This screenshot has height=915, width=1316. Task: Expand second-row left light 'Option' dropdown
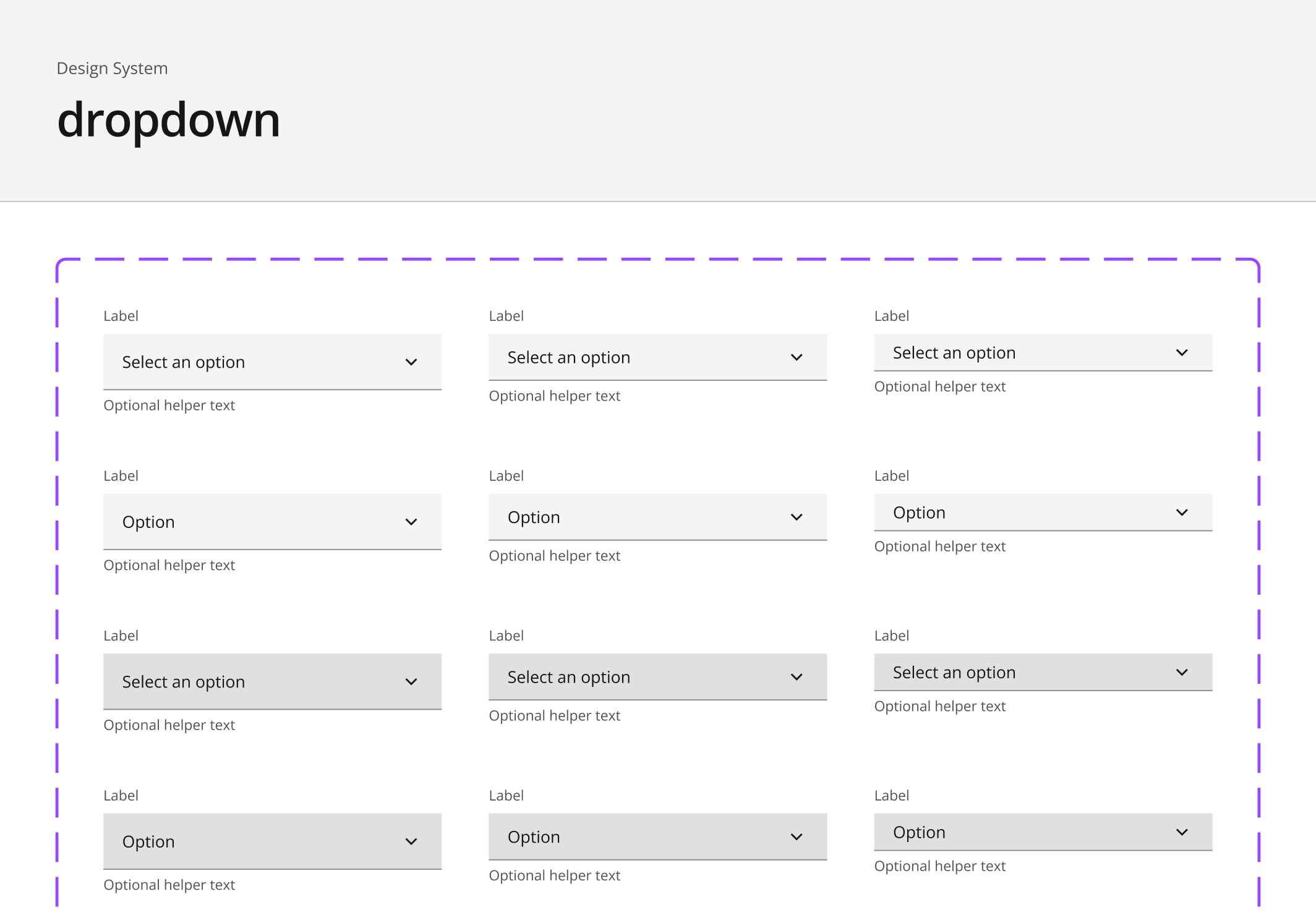click(x=247, y=522)
